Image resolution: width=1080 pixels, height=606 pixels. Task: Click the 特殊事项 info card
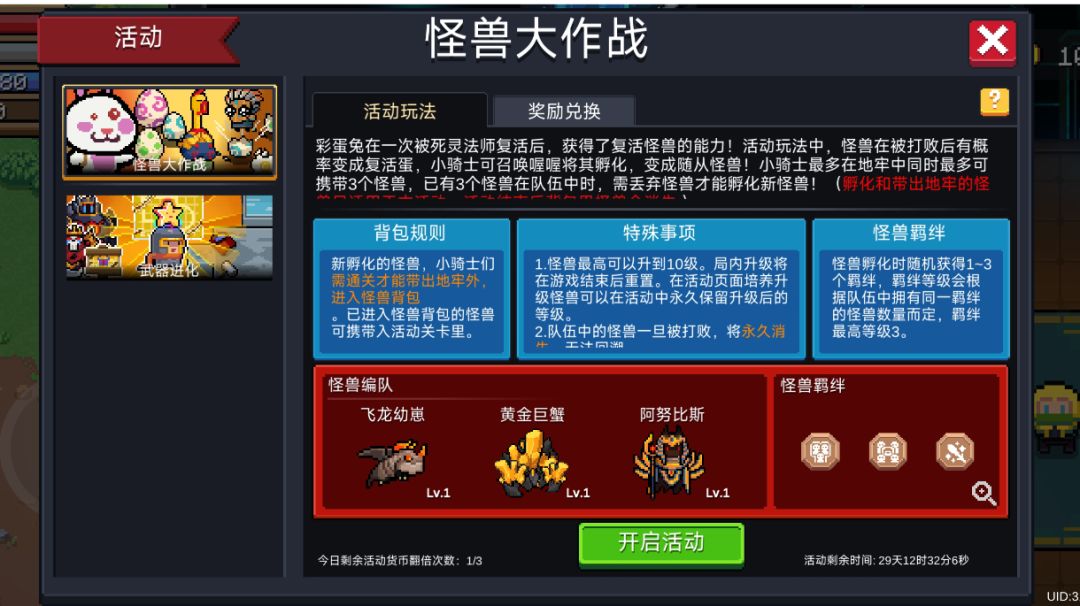coord(661,289)
